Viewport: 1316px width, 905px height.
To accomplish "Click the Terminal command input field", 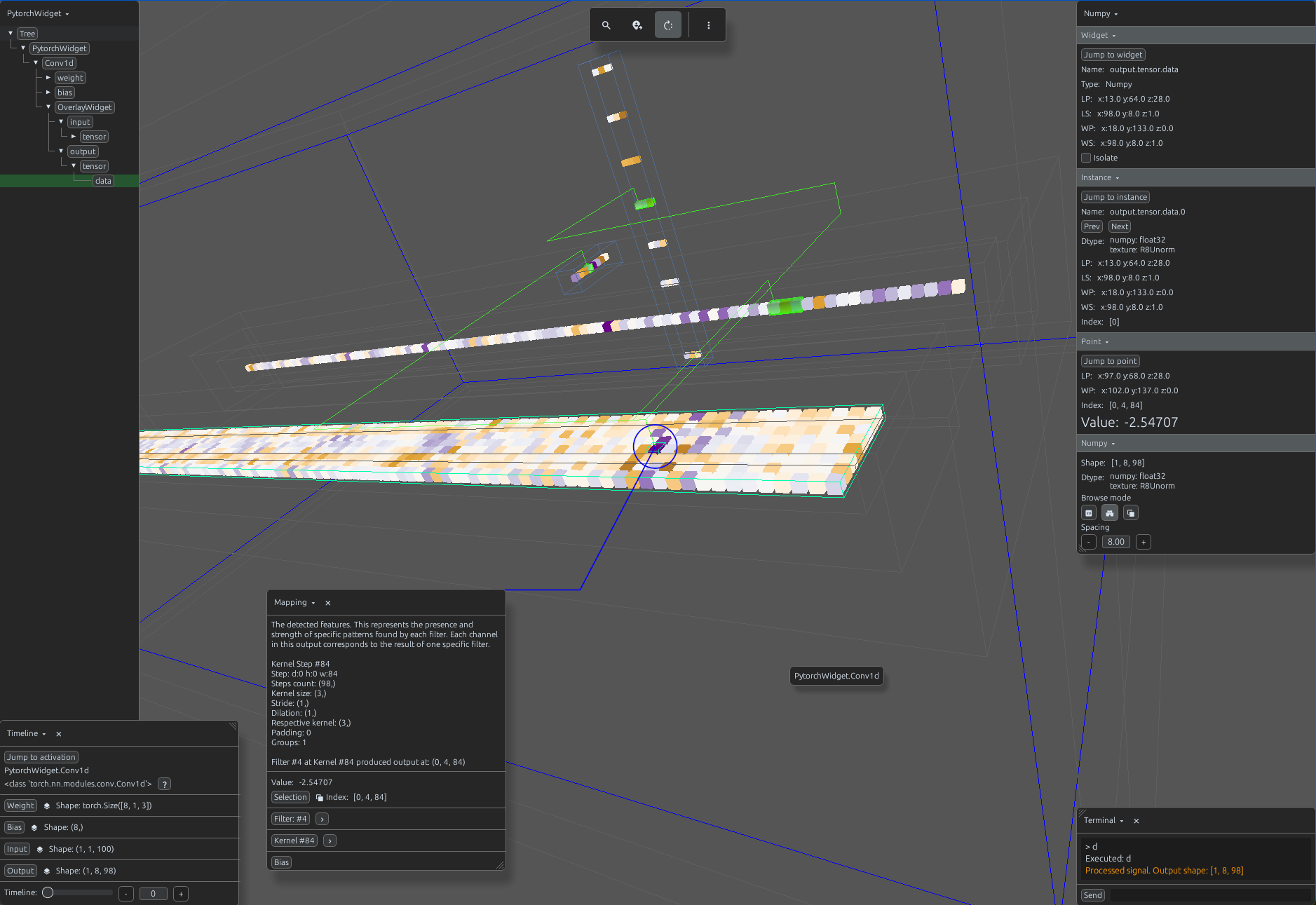I will (x=1210, y=895).
